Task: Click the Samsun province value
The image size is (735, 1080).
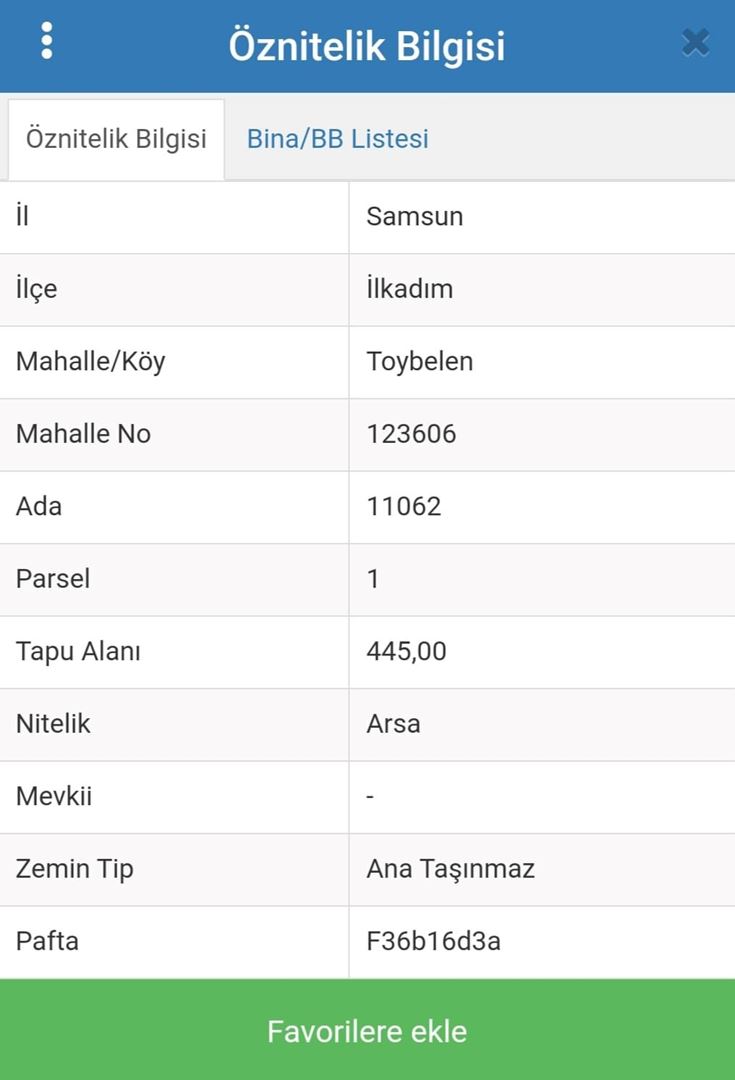Action: (415, 217)
